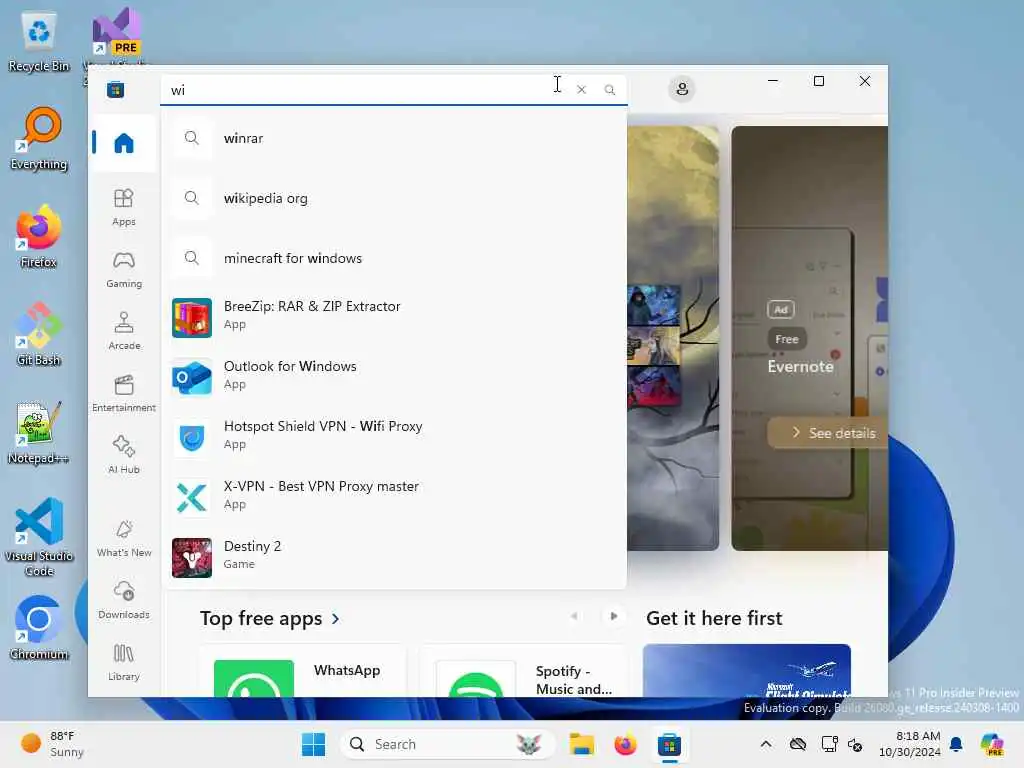Open the Flight Simulator banner

[x=746, y=671]
